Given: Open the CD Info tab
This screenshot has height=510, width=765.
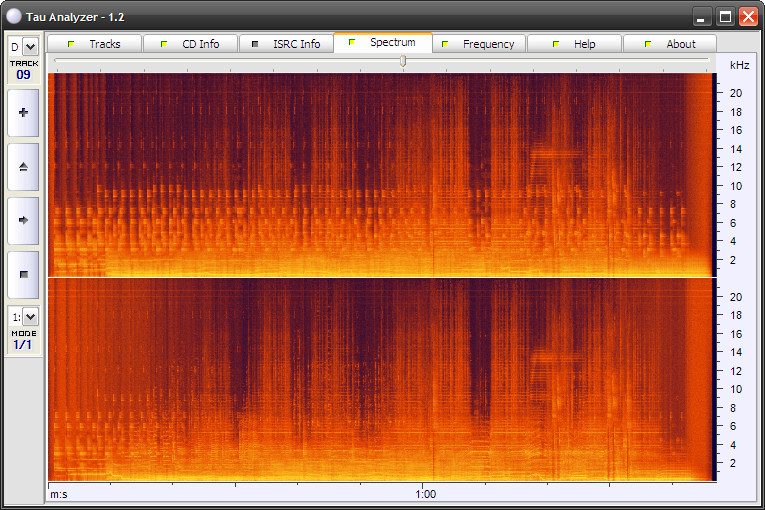Looking at the screenshot, I should (190, 44).
